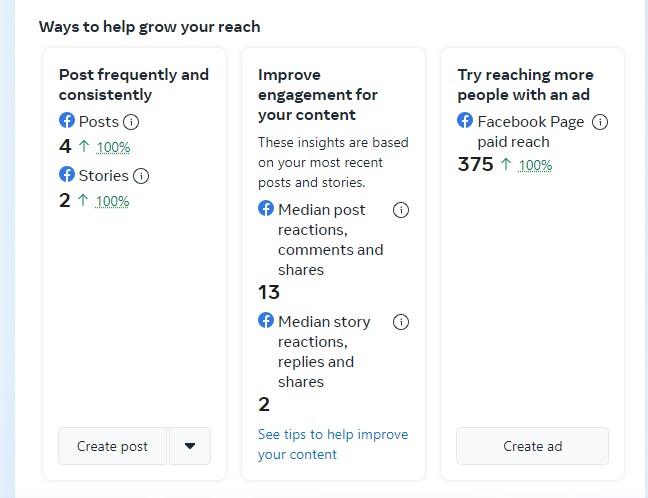Click Facebook logo beside median story reactions
The width and height of the screenshot is (648, 498).
pyautogui.click(x=266, y=321)
